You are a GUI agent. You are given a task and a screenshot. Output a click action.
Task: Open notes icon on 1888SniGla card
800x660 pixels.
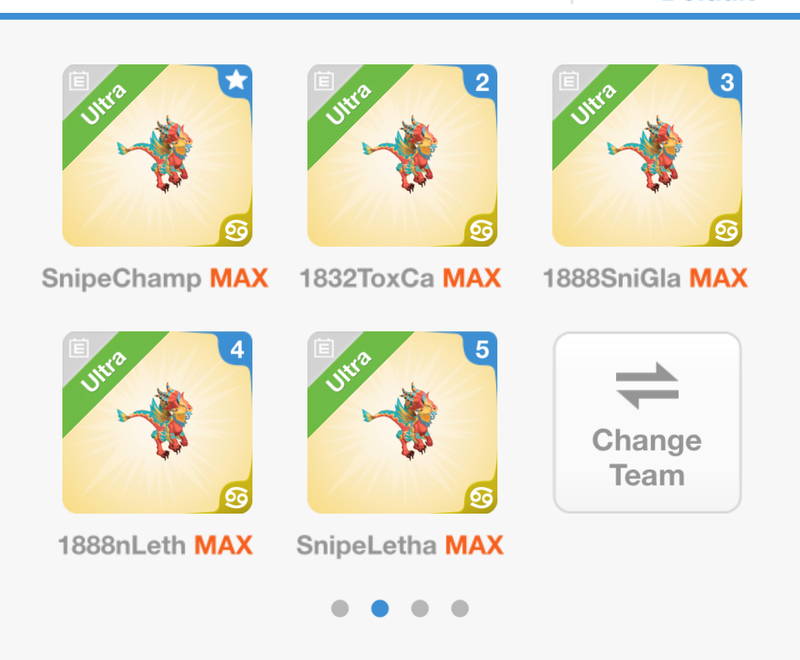click(568, 81)
